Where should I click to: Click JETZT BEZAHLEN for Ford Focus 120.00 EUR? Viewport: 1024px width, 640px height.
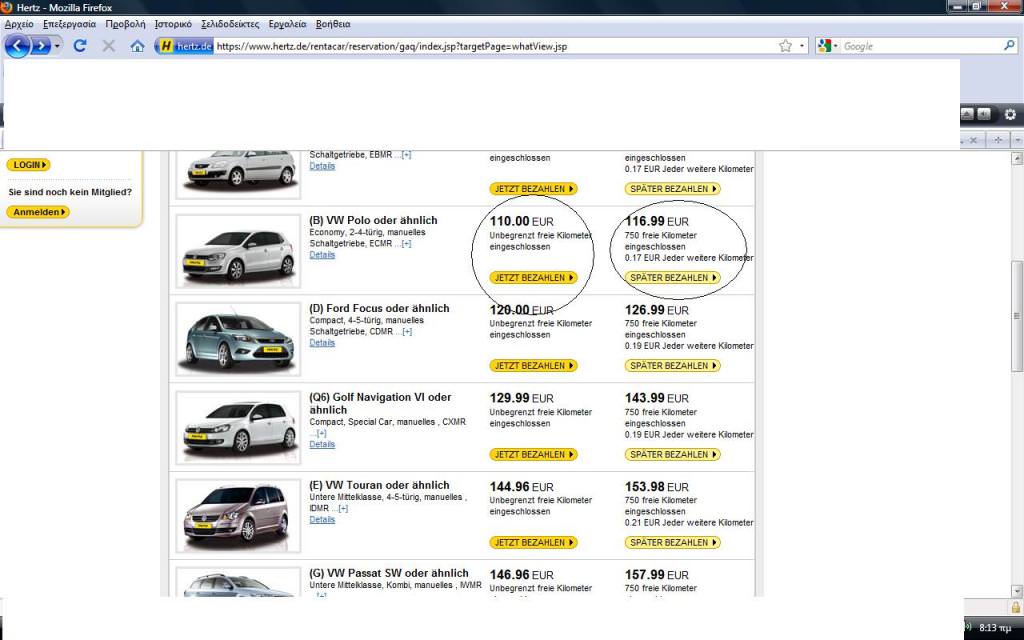(x=534, y=366)
